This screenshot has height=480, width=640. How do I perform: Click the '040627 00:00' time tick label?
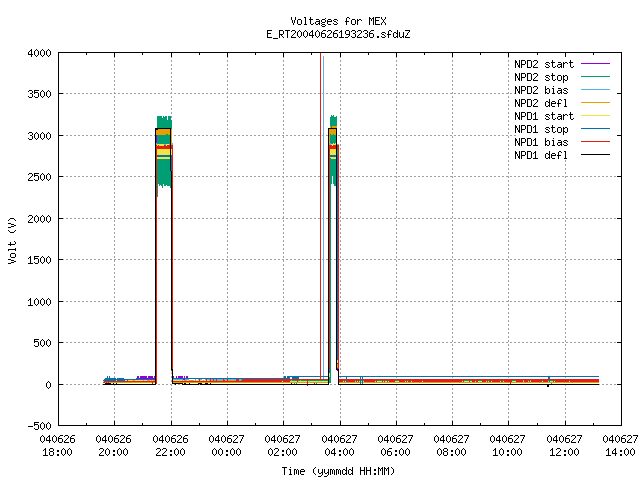coord(227,446)
